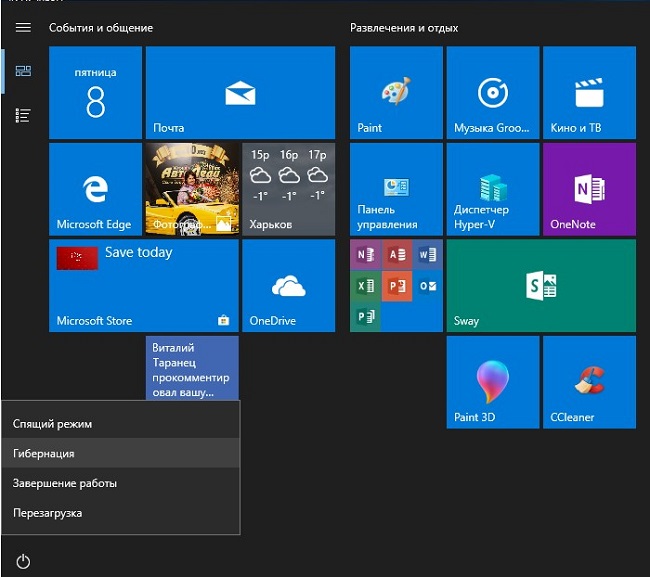Viewport: 650px width, 577px height.
Task: Open the OneDrive tile
Action: click(x=289, y=286)
